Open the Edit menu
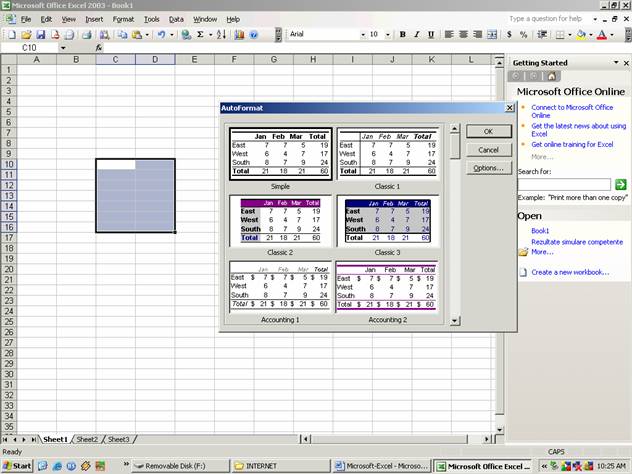 [46, 19]
